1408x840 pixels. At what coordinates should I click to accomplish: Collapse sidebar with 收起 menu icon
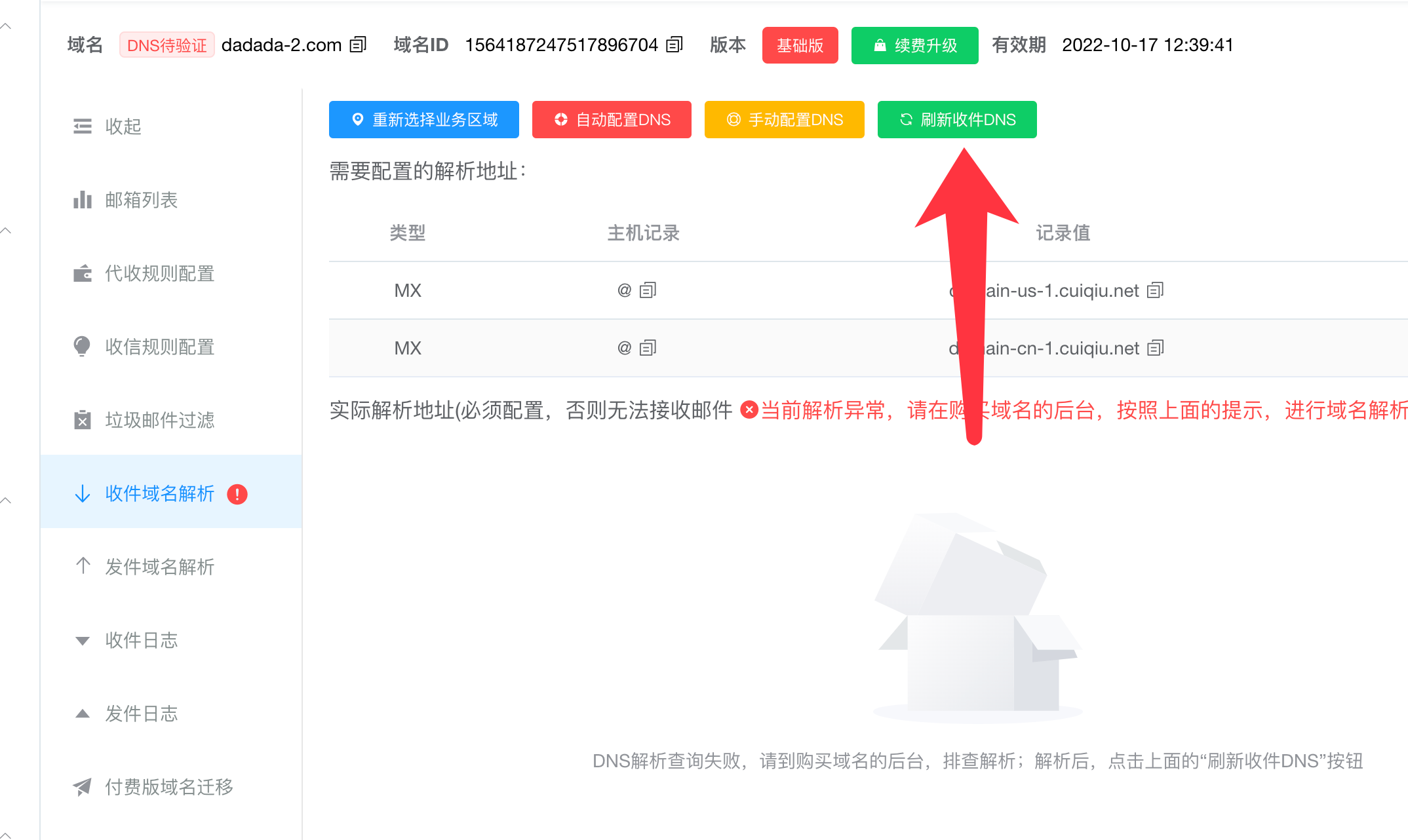pos(83,126)
